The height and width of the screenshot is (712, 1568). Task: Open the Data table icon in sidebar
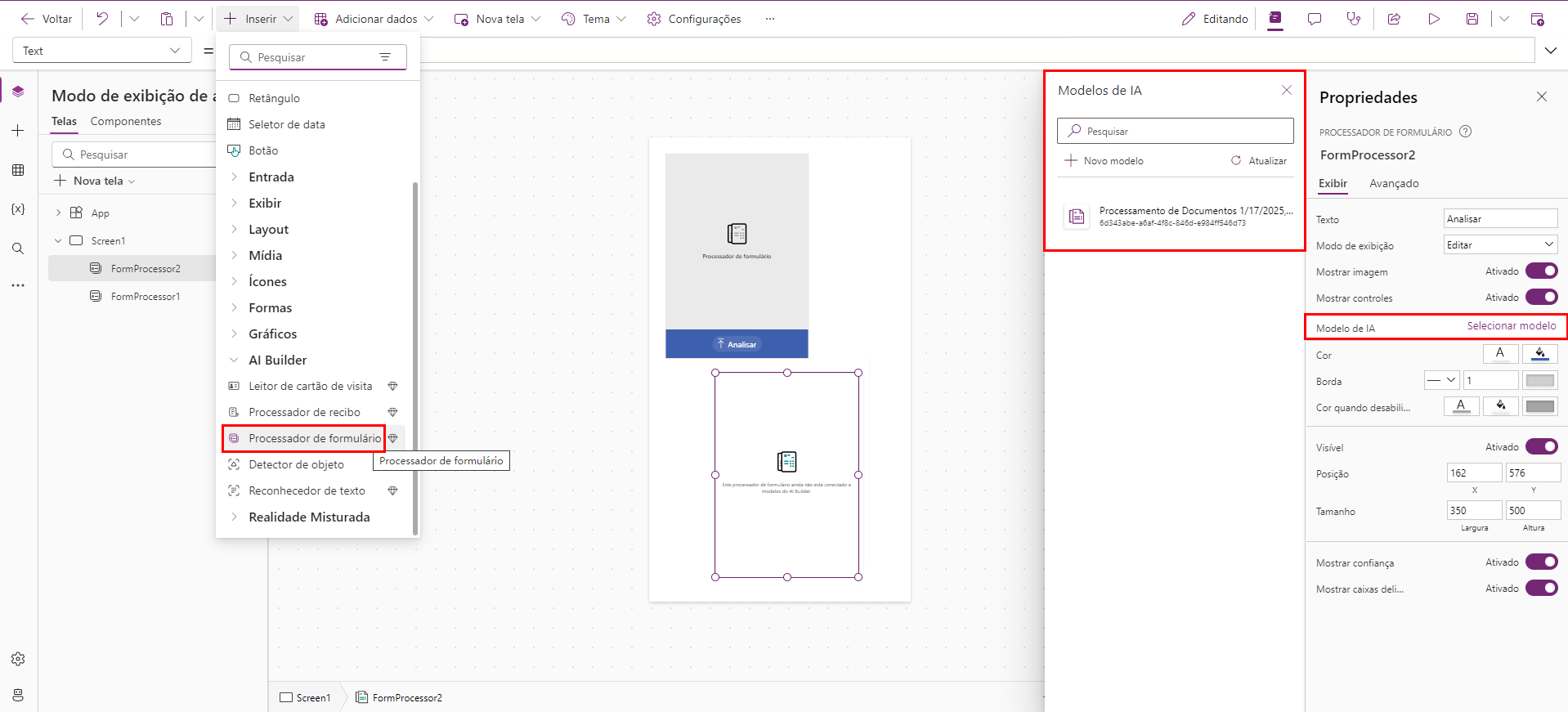click(18, 170)
